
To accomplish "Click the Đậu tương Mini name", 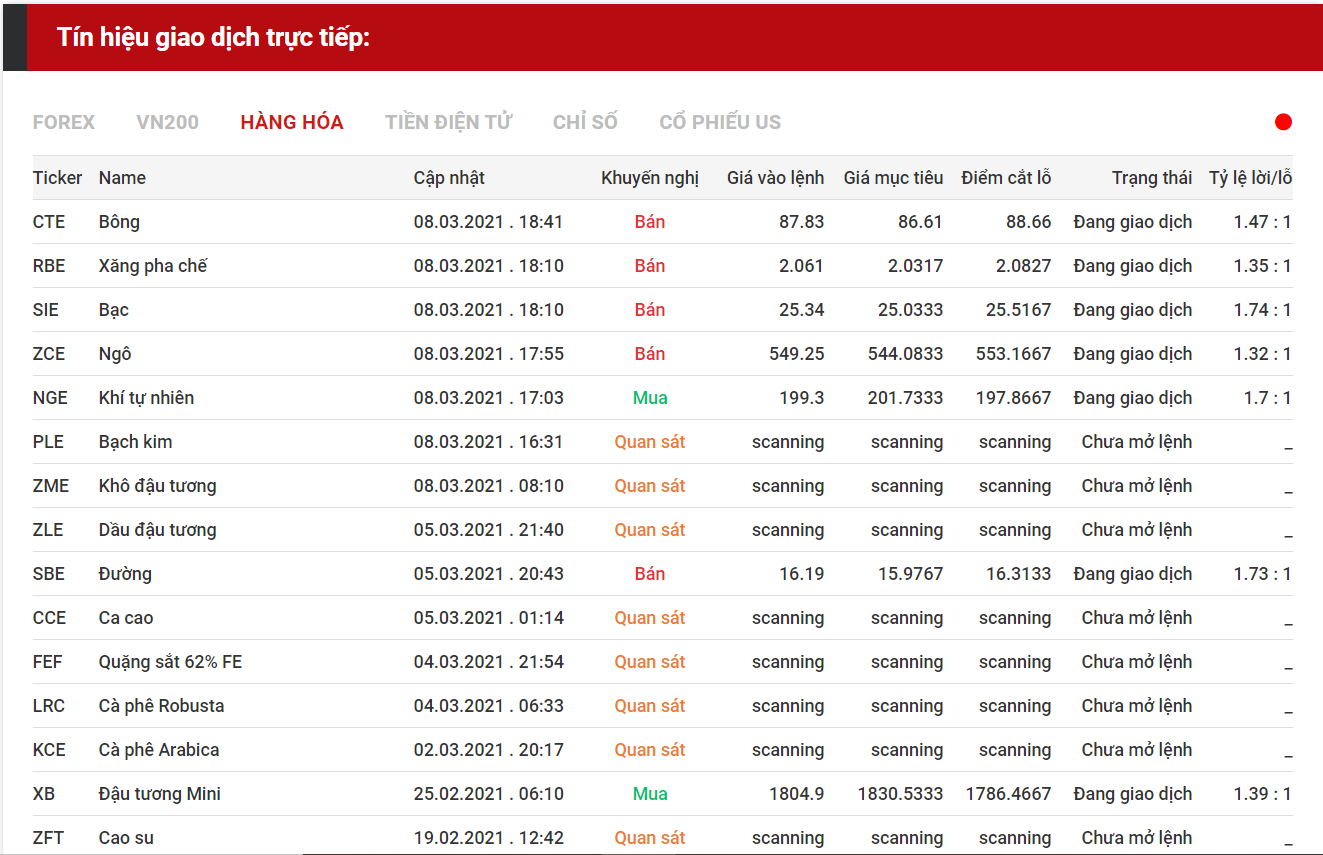I will pyautogui.click(x=160, y=794).
